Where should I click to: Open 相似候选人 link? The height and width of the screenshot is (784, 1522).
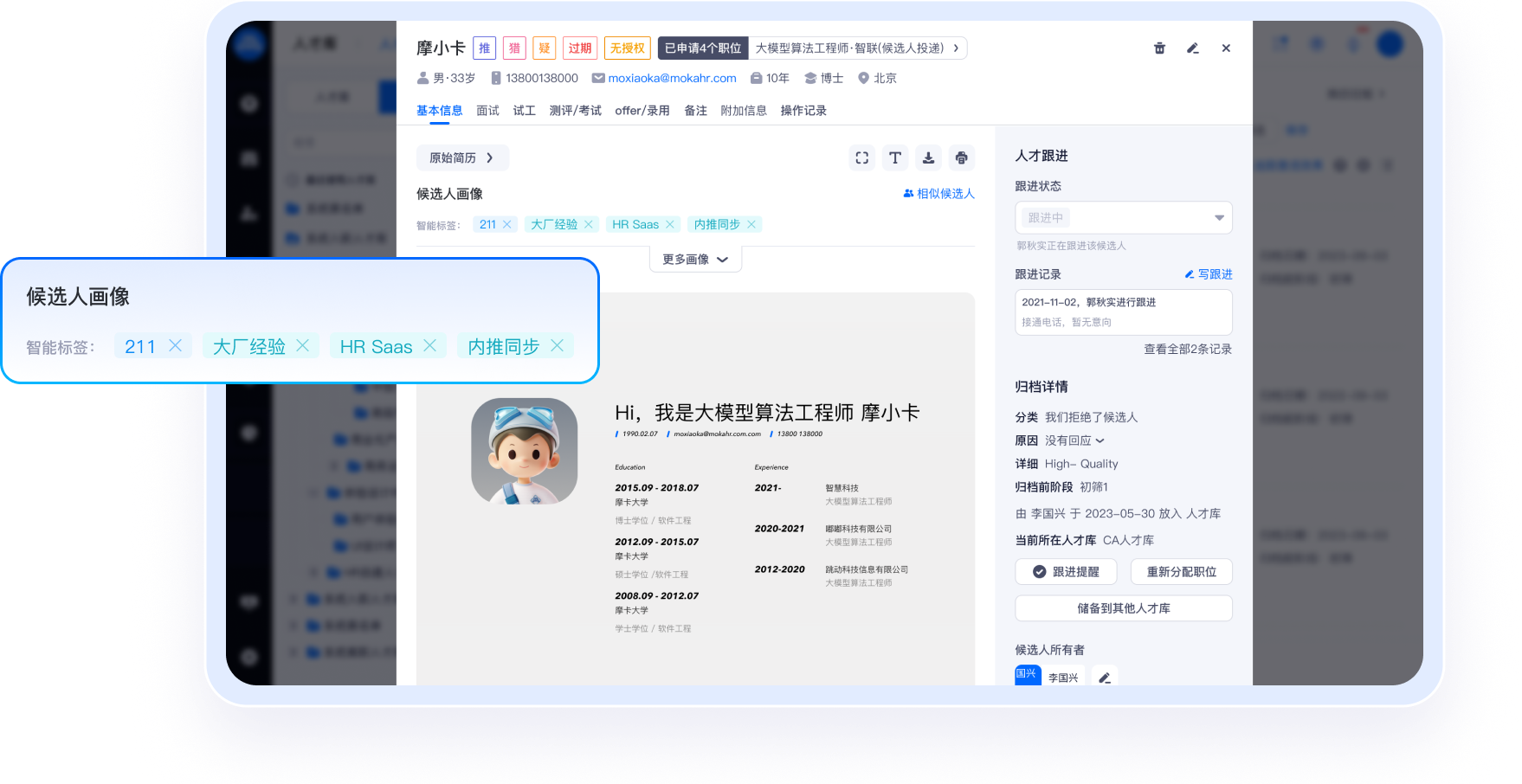pyautogui.click(x=939, y=194)
